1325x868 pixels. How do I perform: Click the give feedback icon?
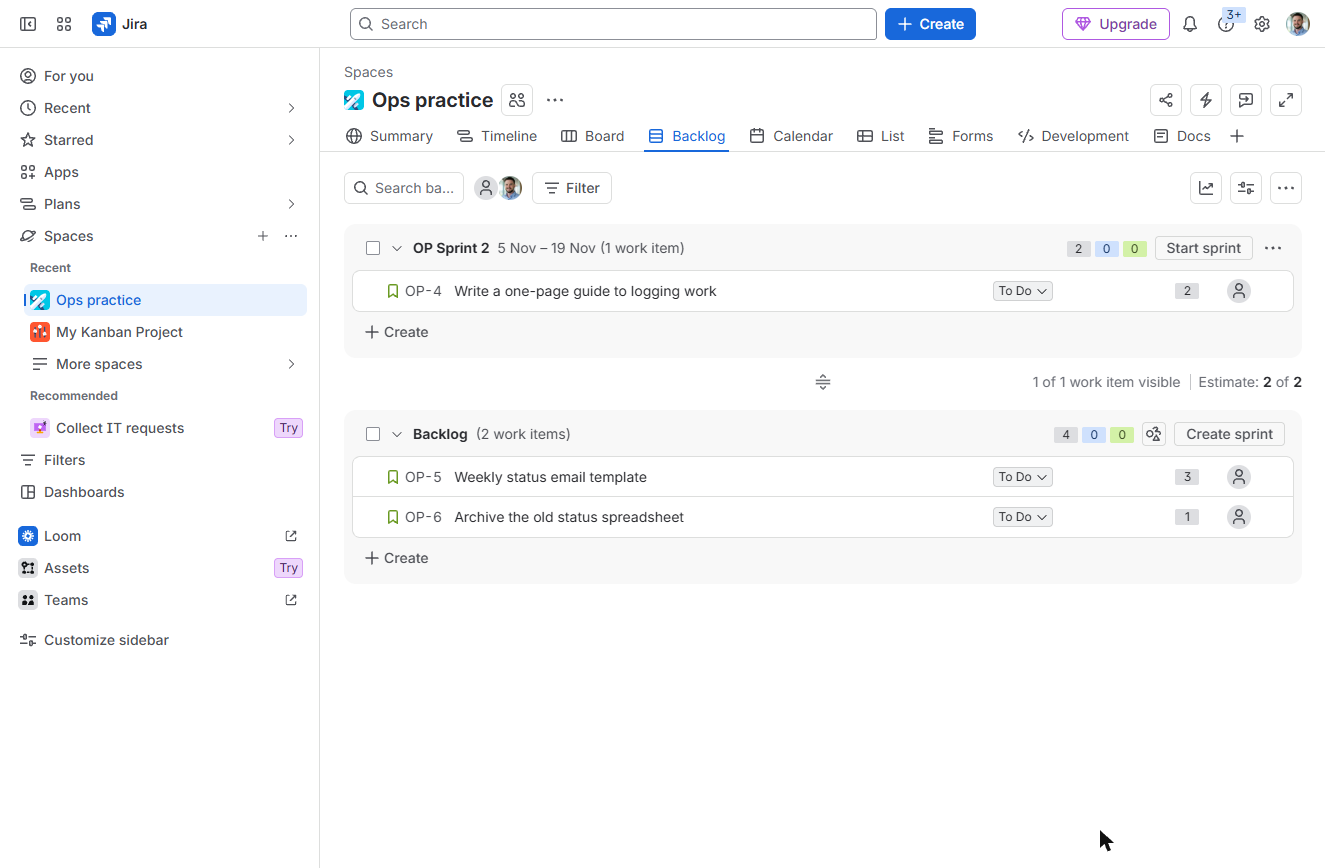[1246, 100]
